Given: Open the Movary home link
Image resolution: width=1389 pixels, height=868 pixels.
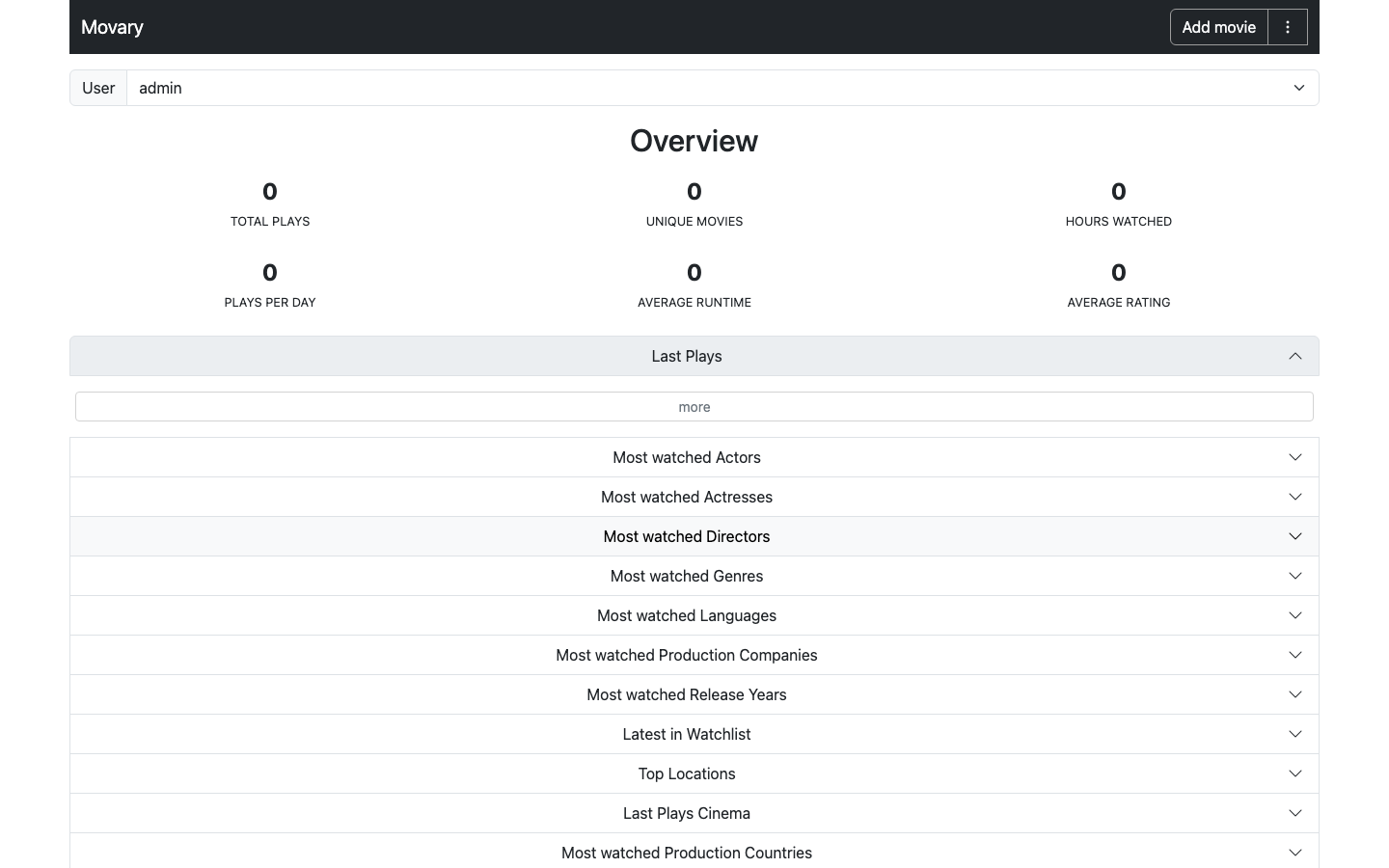Looking at the screenshot, I should point(112,27).
